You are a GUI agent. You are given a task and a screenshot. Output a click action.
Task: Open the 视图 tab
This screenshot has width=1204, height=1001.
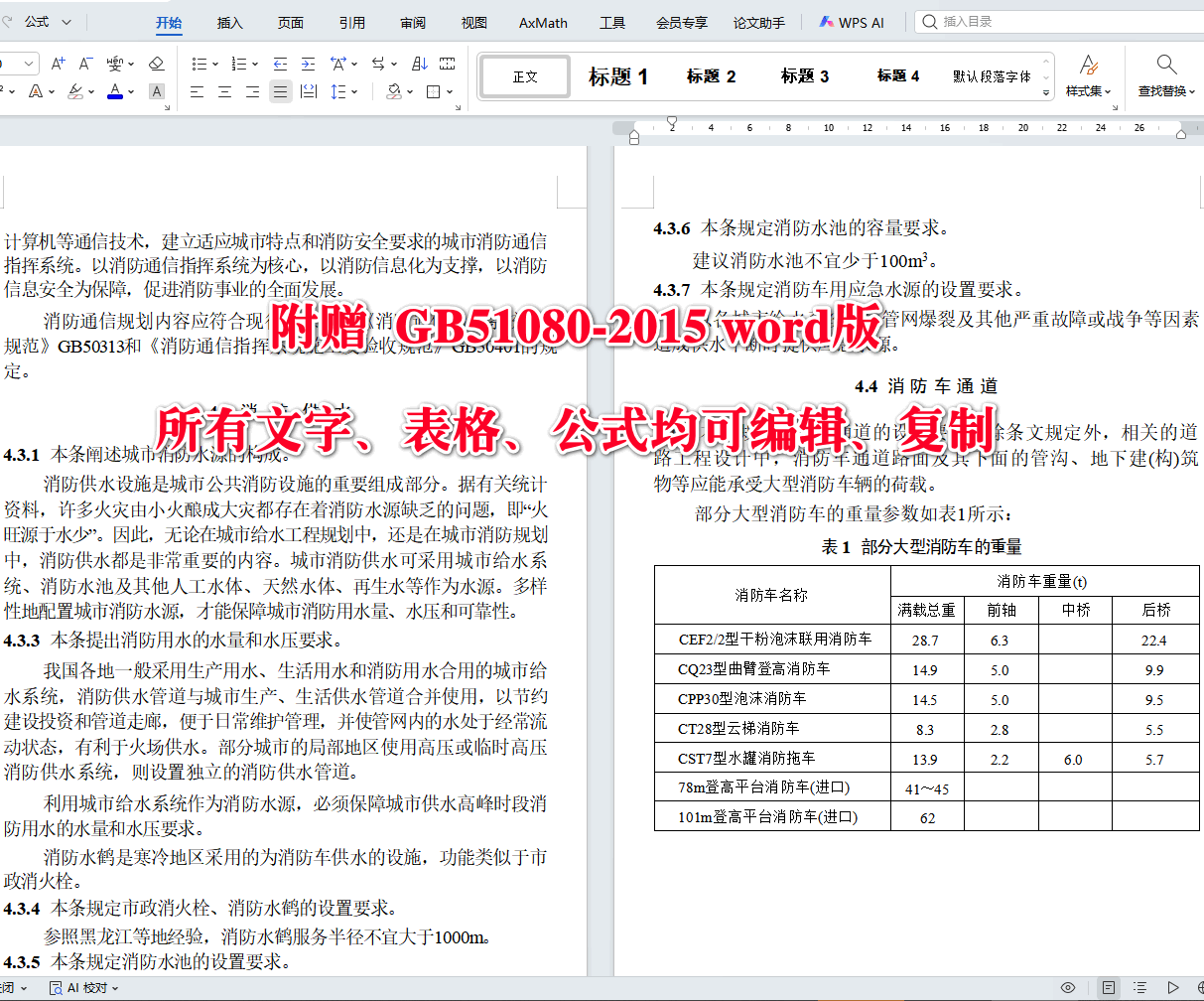473,22
